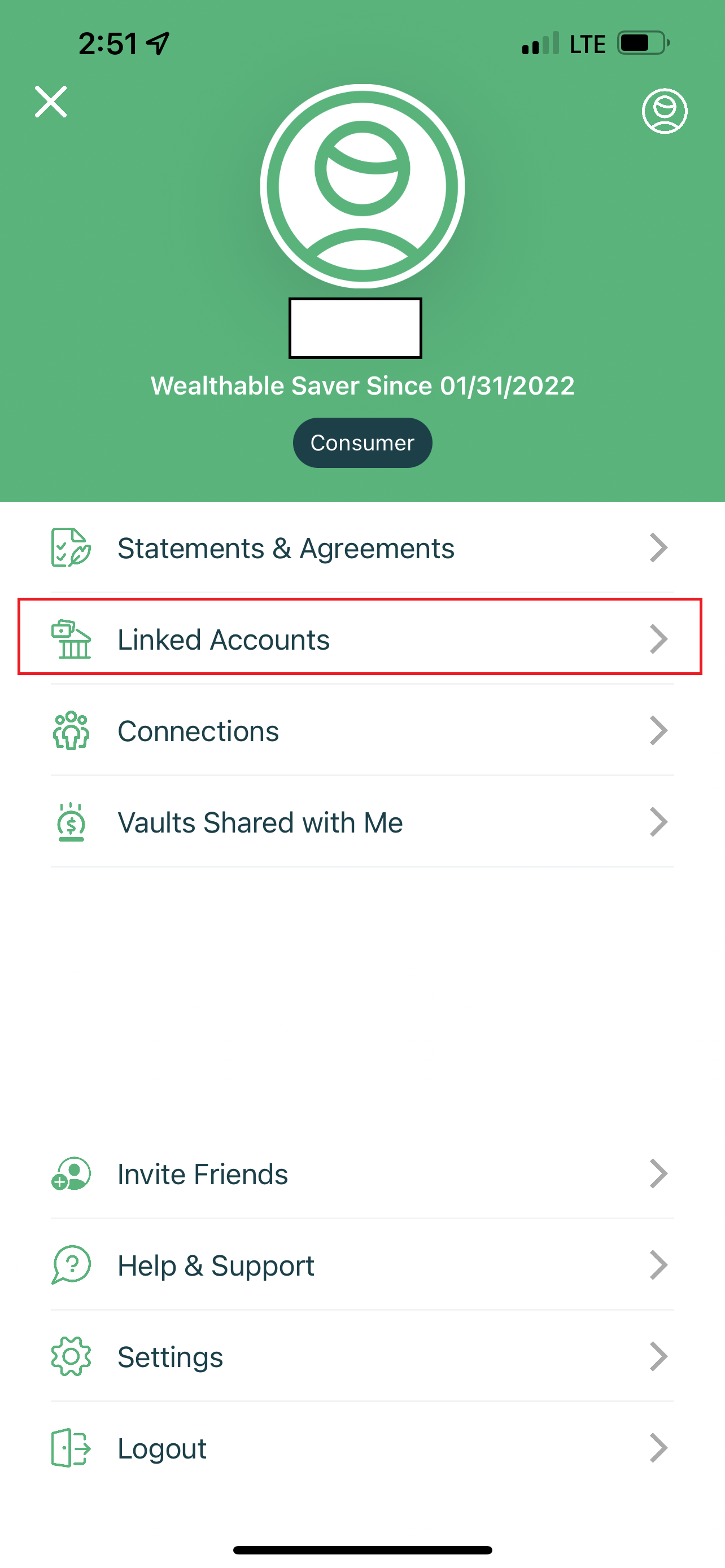This screenshot has height=1568, width=725.
Task: Tap the Linked Accounts bank icon
Action: pos(71,639)
